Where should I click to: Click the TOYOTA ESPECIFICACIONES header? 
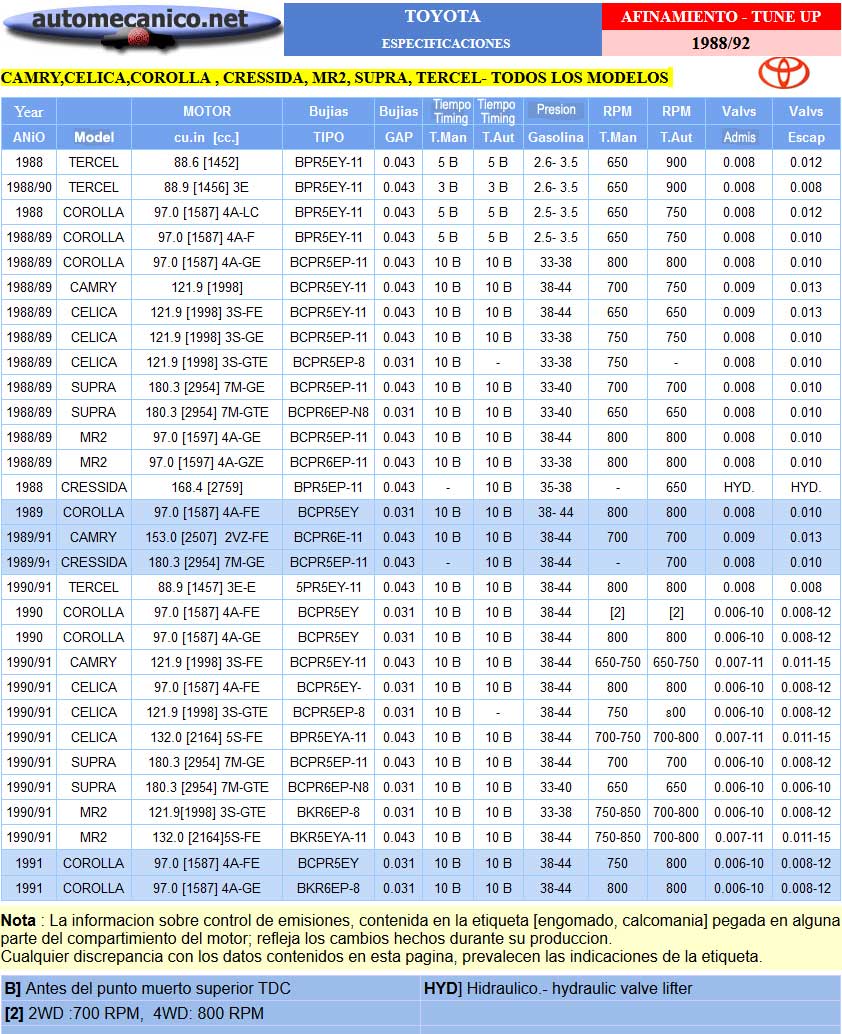coord(443,29)
